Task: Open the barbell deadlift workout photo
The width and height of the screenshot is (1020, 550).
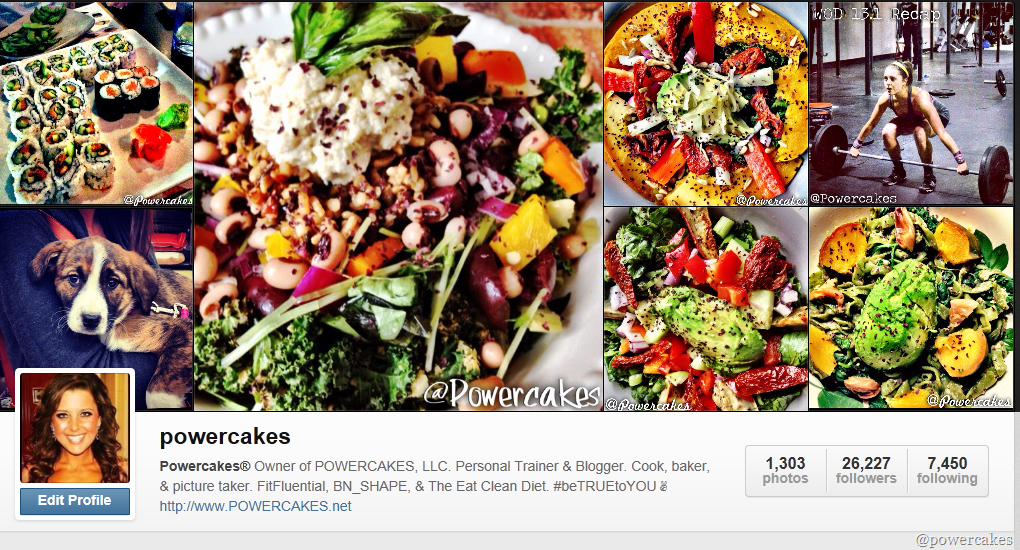Action: [x=911, y=103]
